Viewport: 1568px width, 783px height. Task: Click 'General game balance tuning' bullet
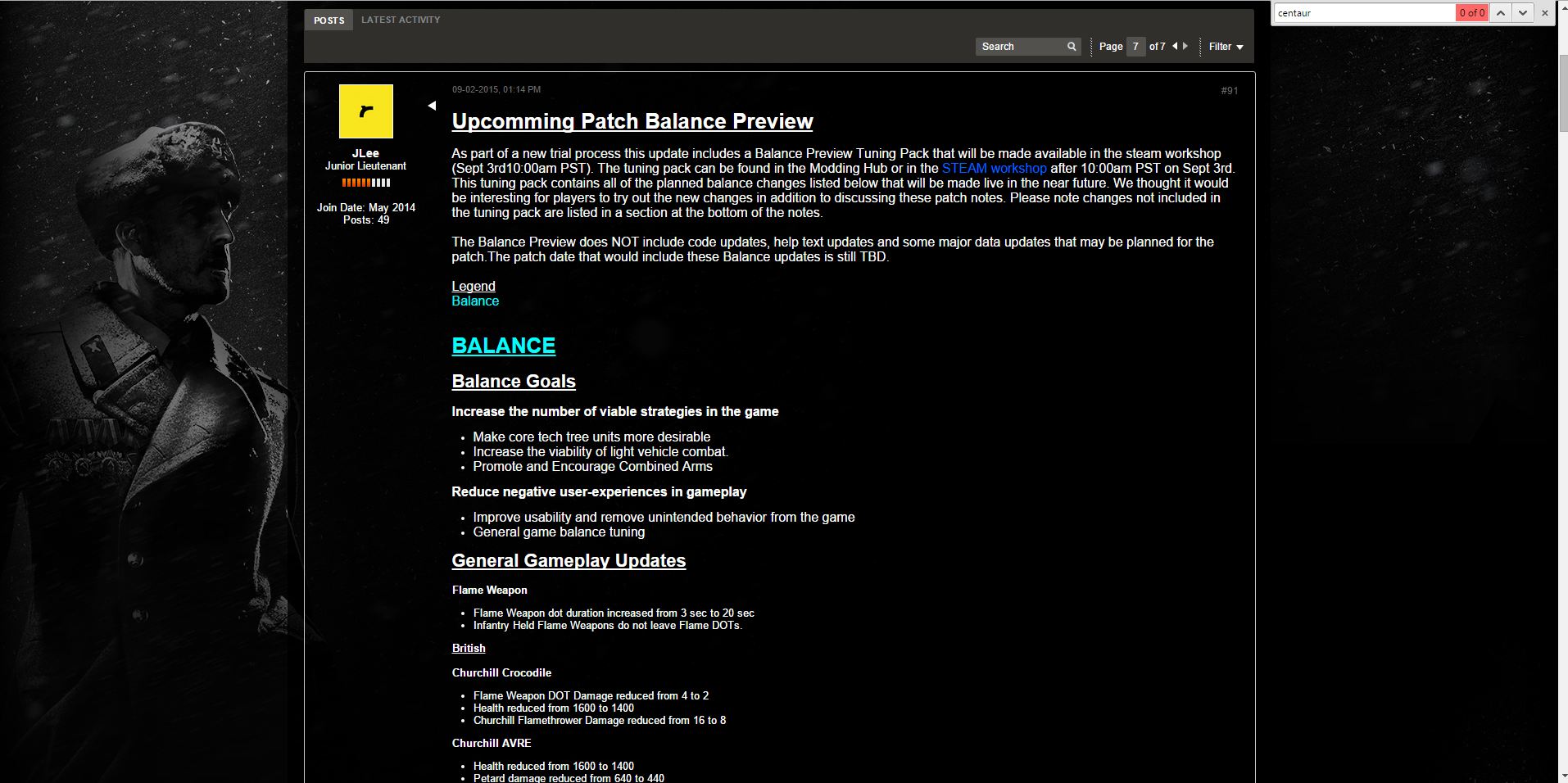(x=559, y=532)
